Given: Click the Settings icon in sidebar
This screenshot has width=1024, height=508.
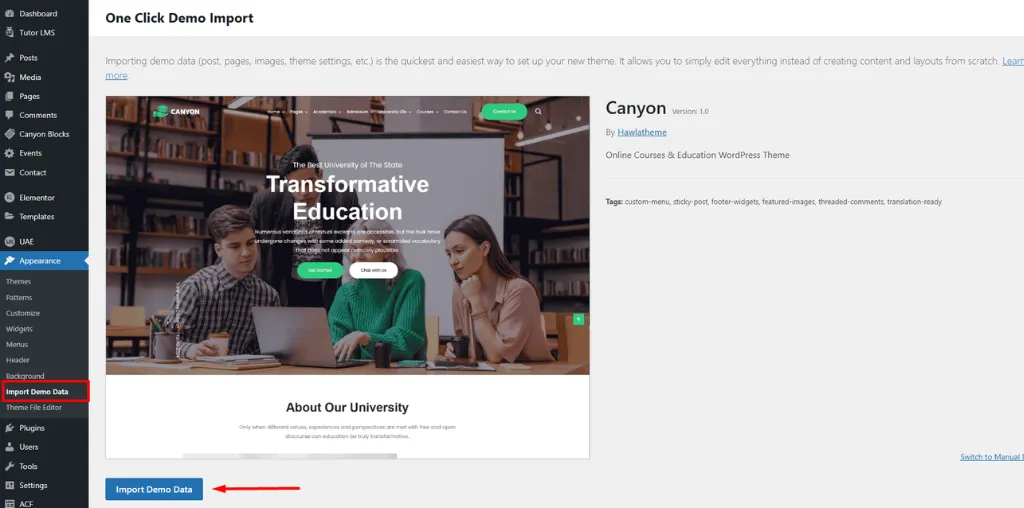Looking at the screenshot, I should tap(9, 485).
